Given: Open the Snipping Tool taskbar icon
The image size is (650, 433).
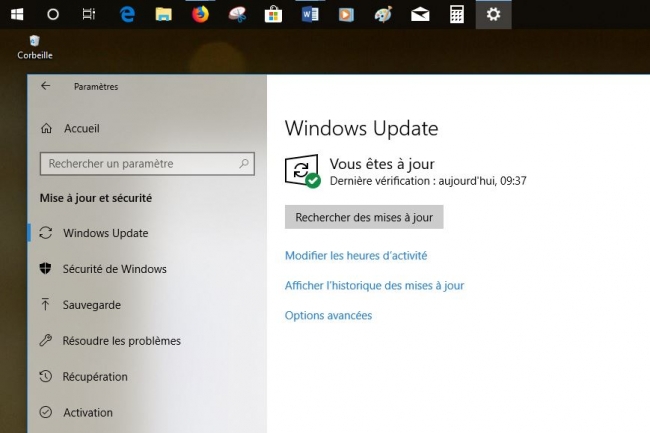Looking at the screenshot, I should tap(237, 15).
